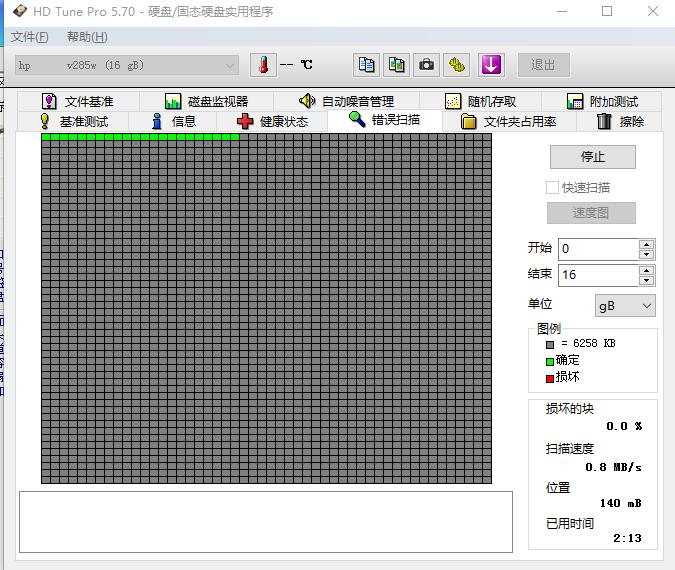Open the 帮助(H) menu
The image size is (675, 570).
coord(87,37)
